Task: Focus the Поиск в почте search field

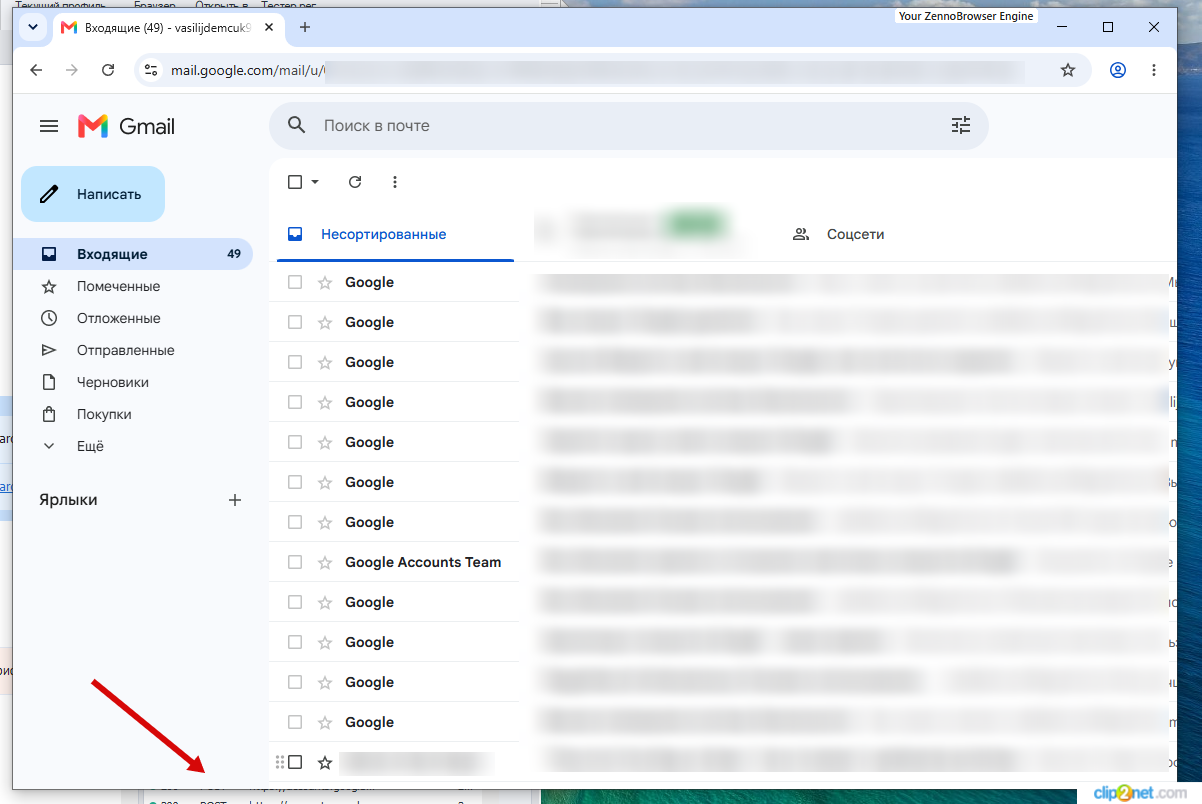Action: tap(628, 126)
